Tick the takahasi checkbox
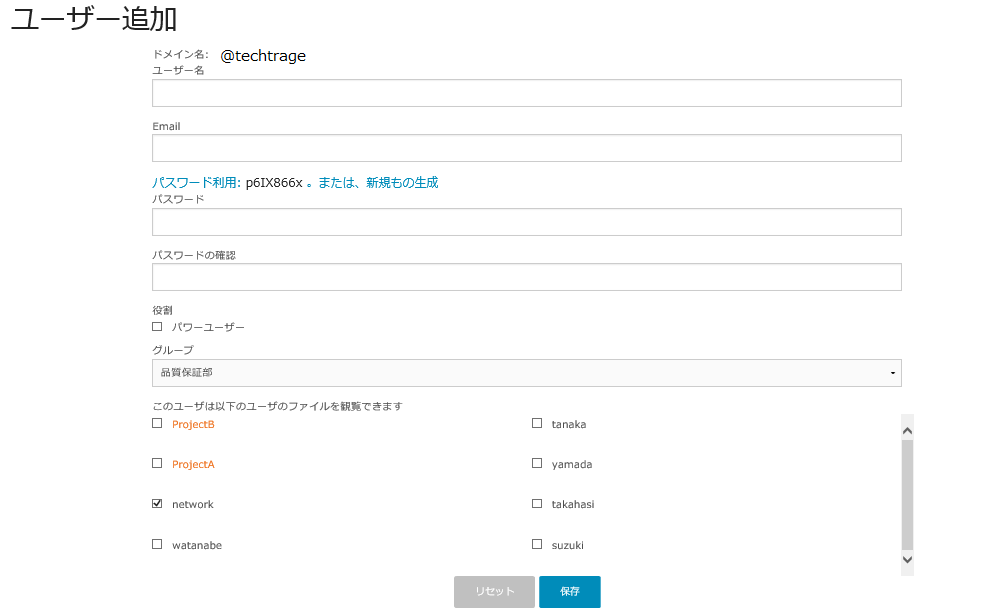Image resolution: width=991 pixels, height=615 pixels. click(537, 504)
